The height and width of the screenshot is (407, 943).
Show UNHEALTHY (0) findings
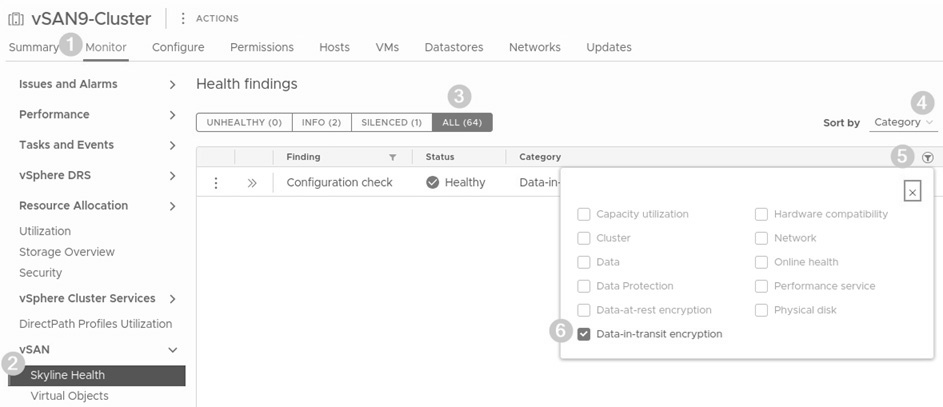click(x=244, y=123)
